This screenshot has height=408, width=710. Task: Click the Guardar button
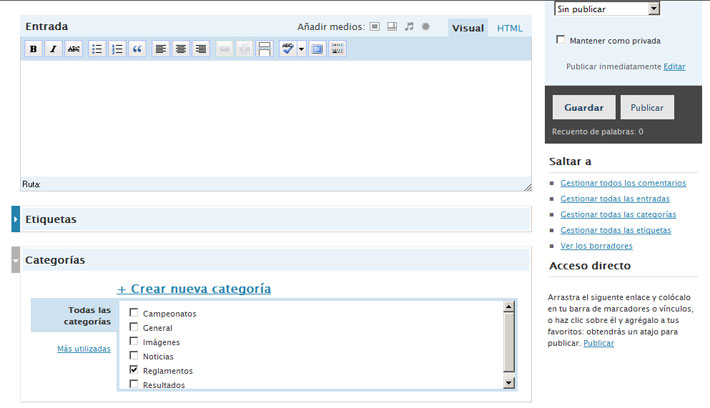tap(584, 107)
